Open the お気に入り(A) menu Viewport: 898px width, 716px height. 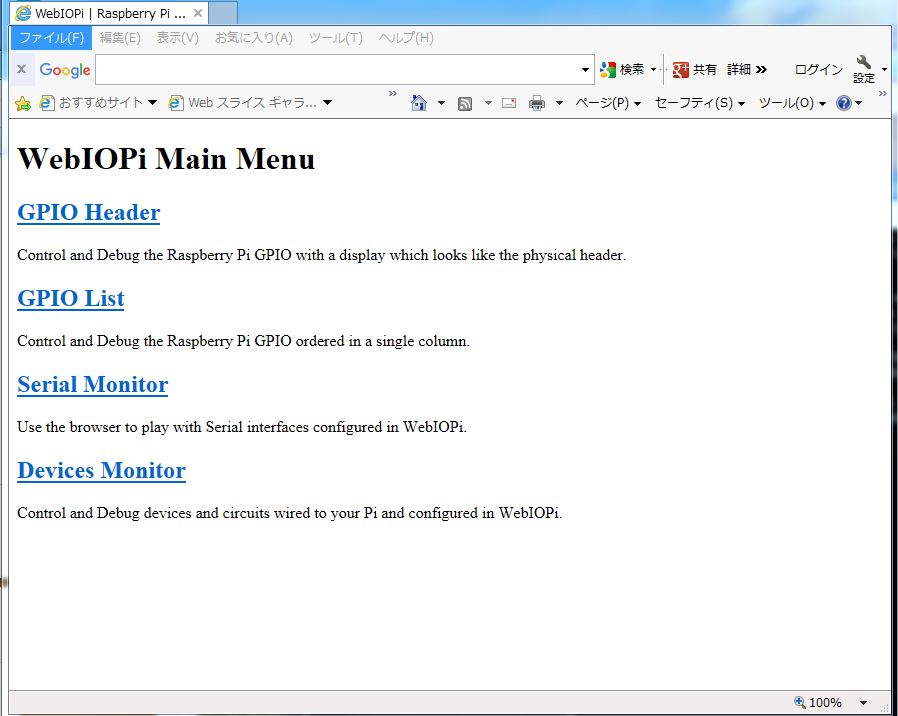[x=253, y=38]
